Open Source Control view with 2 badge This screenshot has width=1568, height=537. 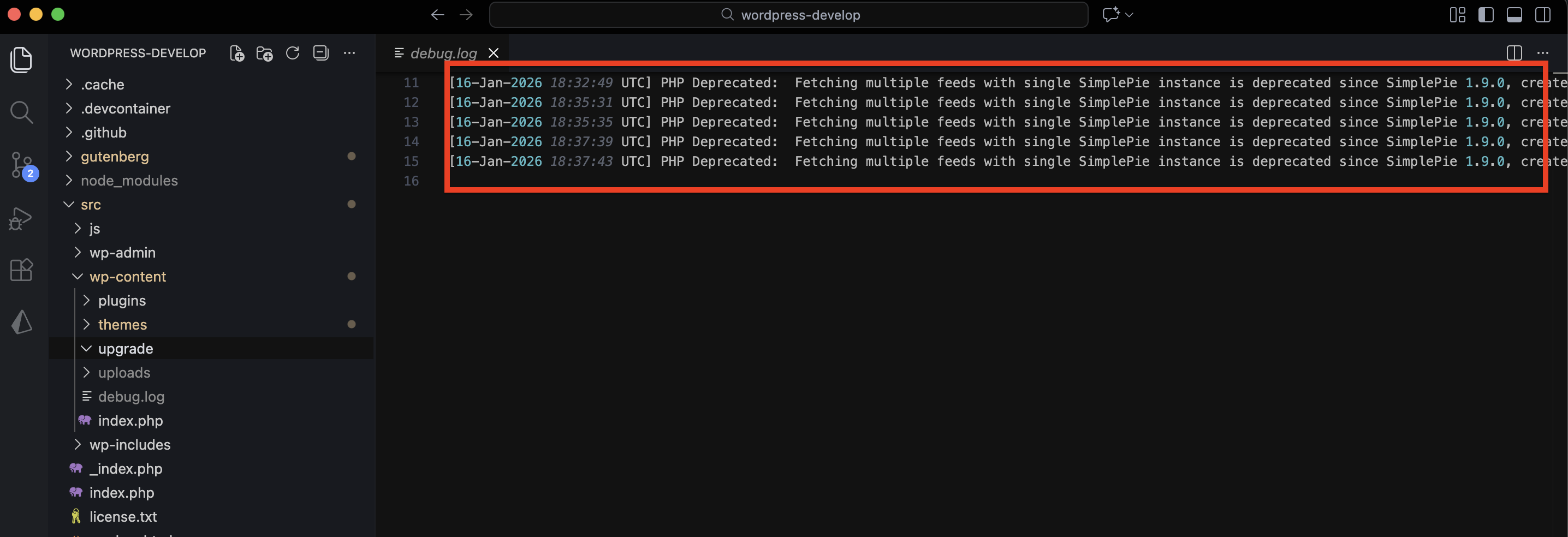[x=22, y=165]
